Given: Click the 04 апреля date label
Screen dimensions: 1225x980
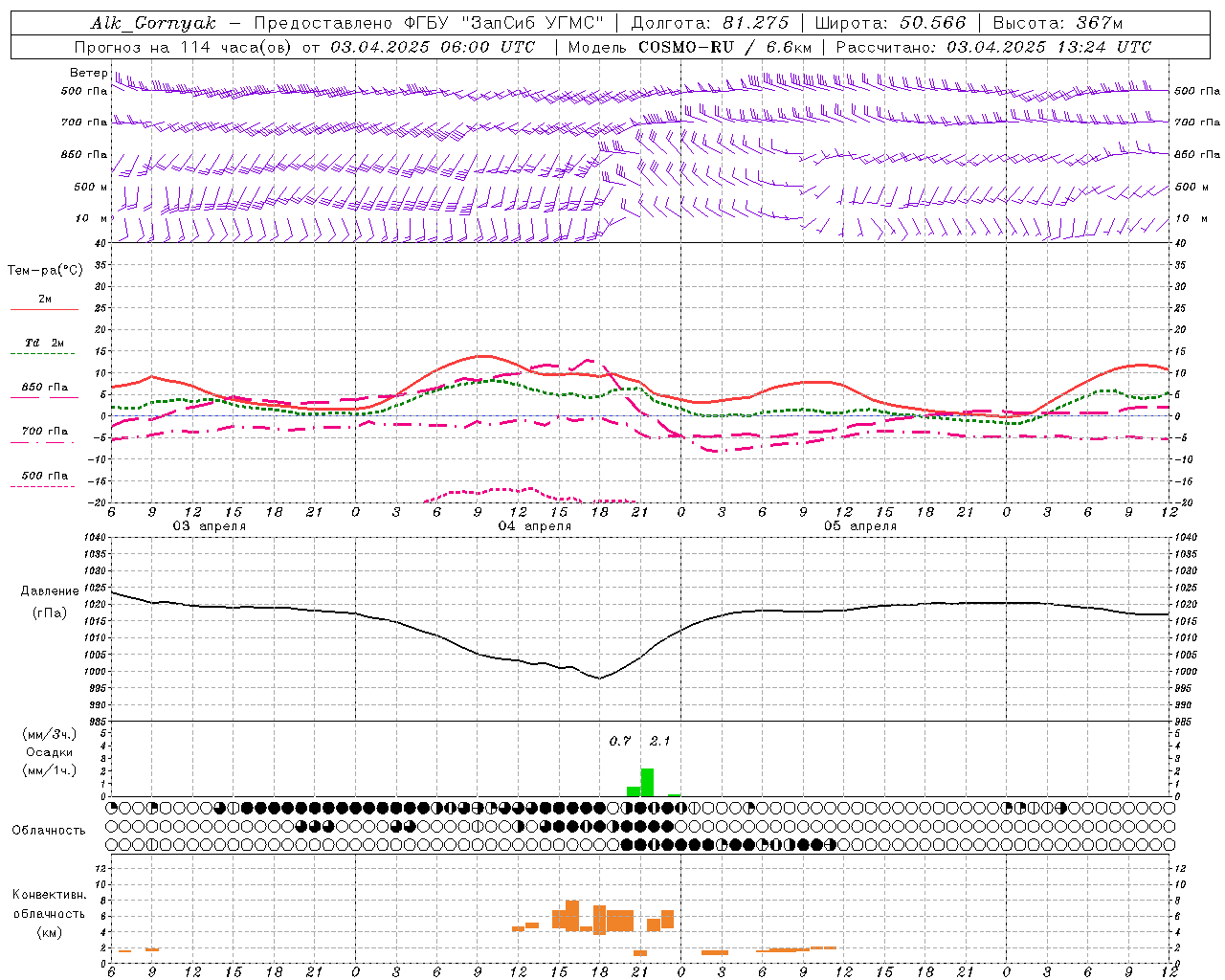Looking at the screenshot, I should click(x=534, y=526).
